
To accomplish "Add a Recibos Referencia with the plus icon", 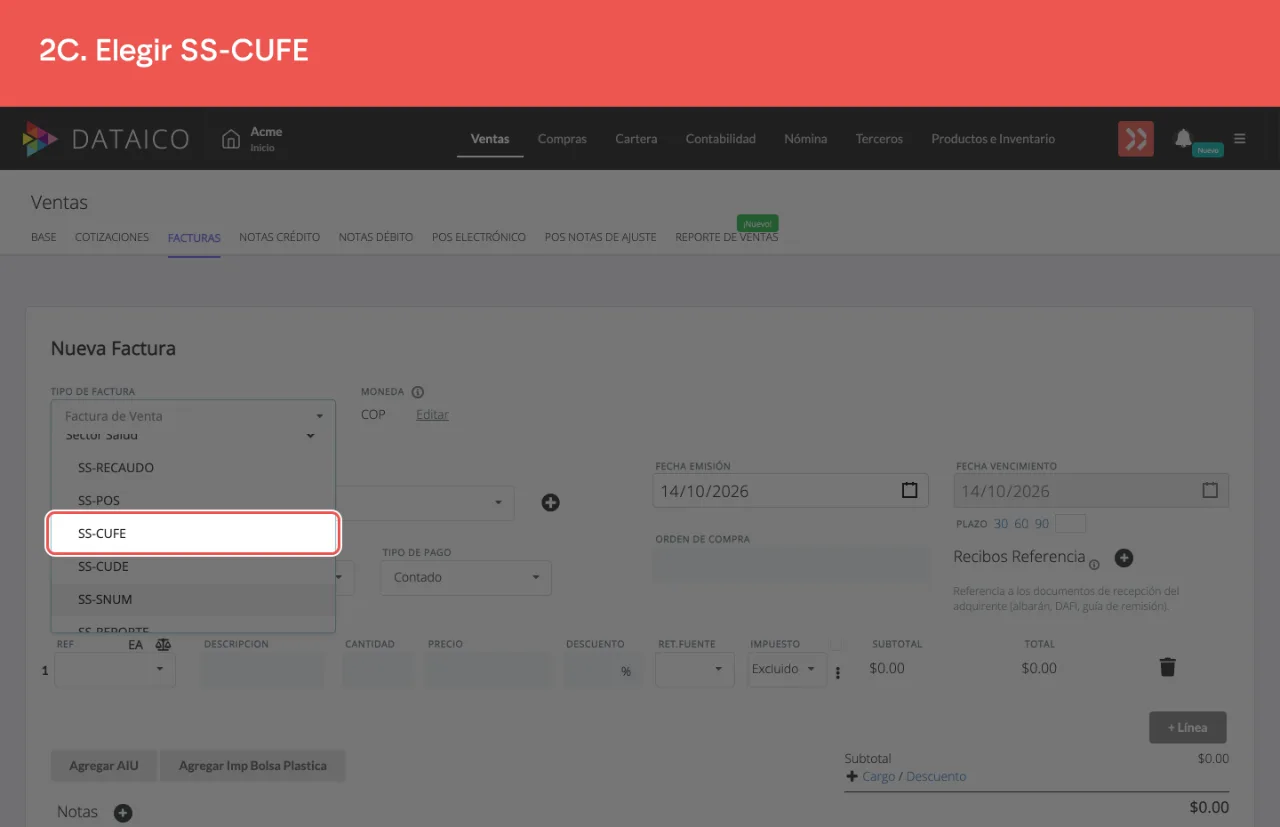I will (1123, 558).
